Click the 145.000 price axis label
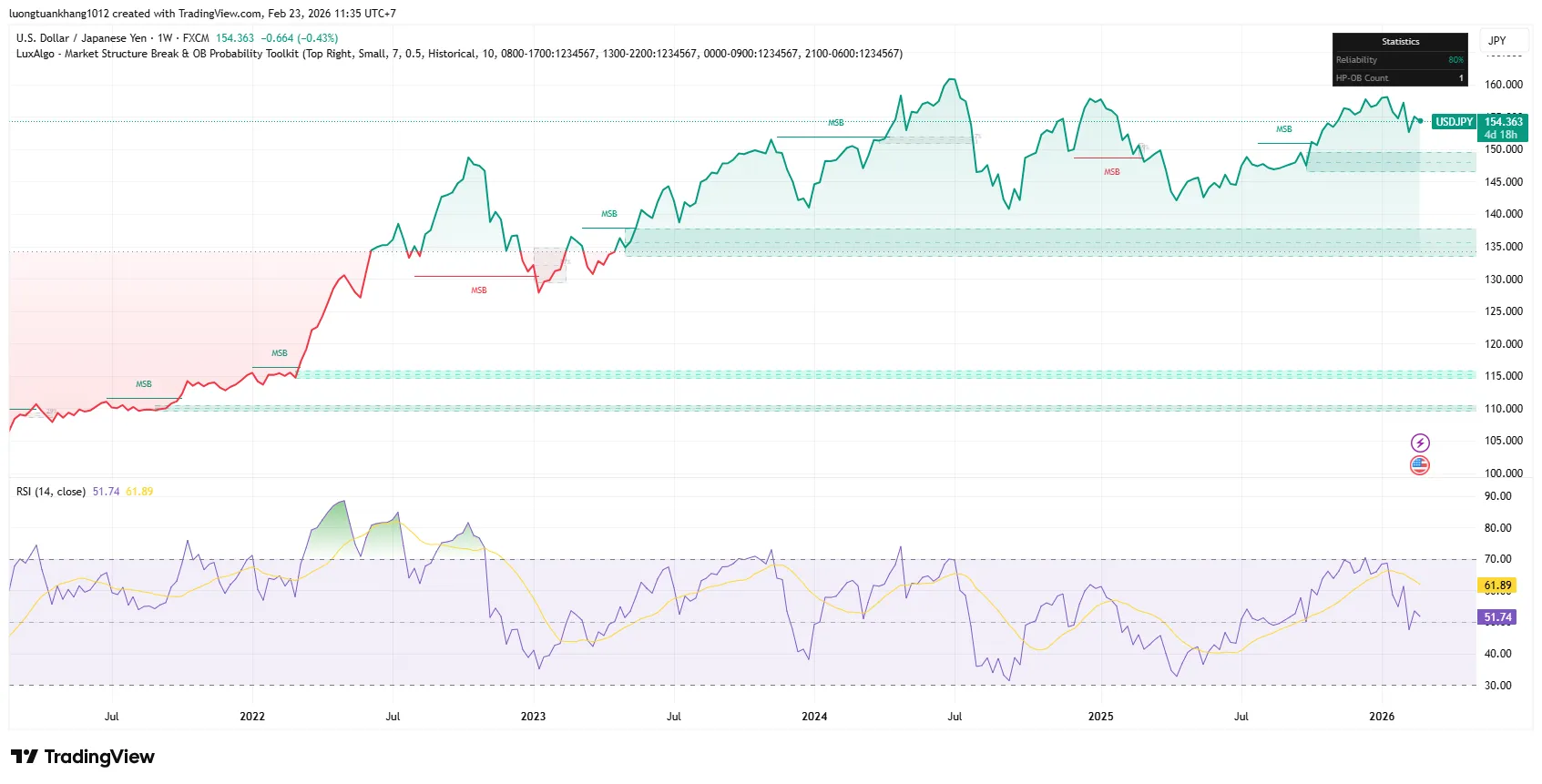1542x784 pixels. point(1504,182)
